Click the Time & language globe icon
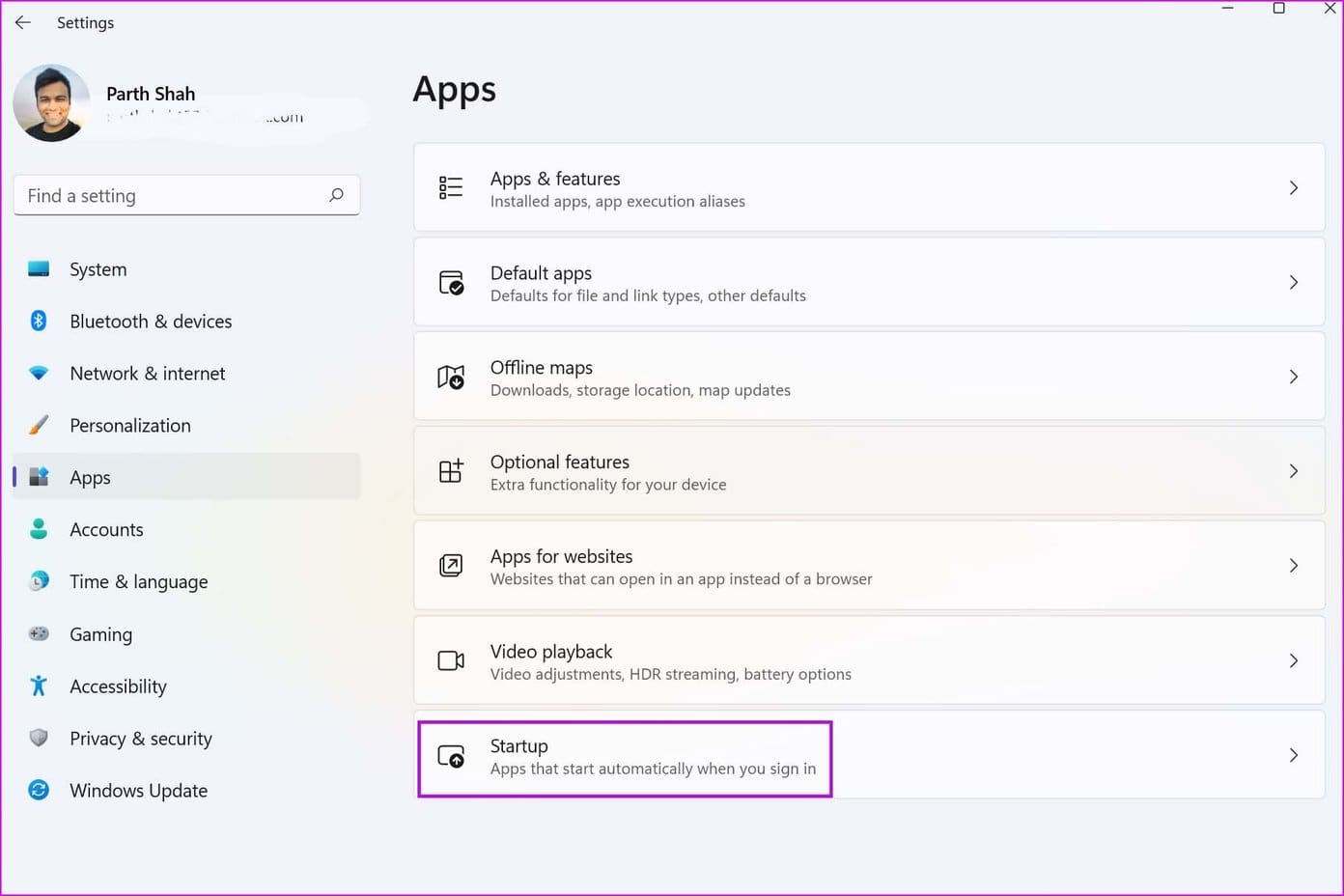The width and height of the screenshot is (1344, 896). [x=39, y=581]
